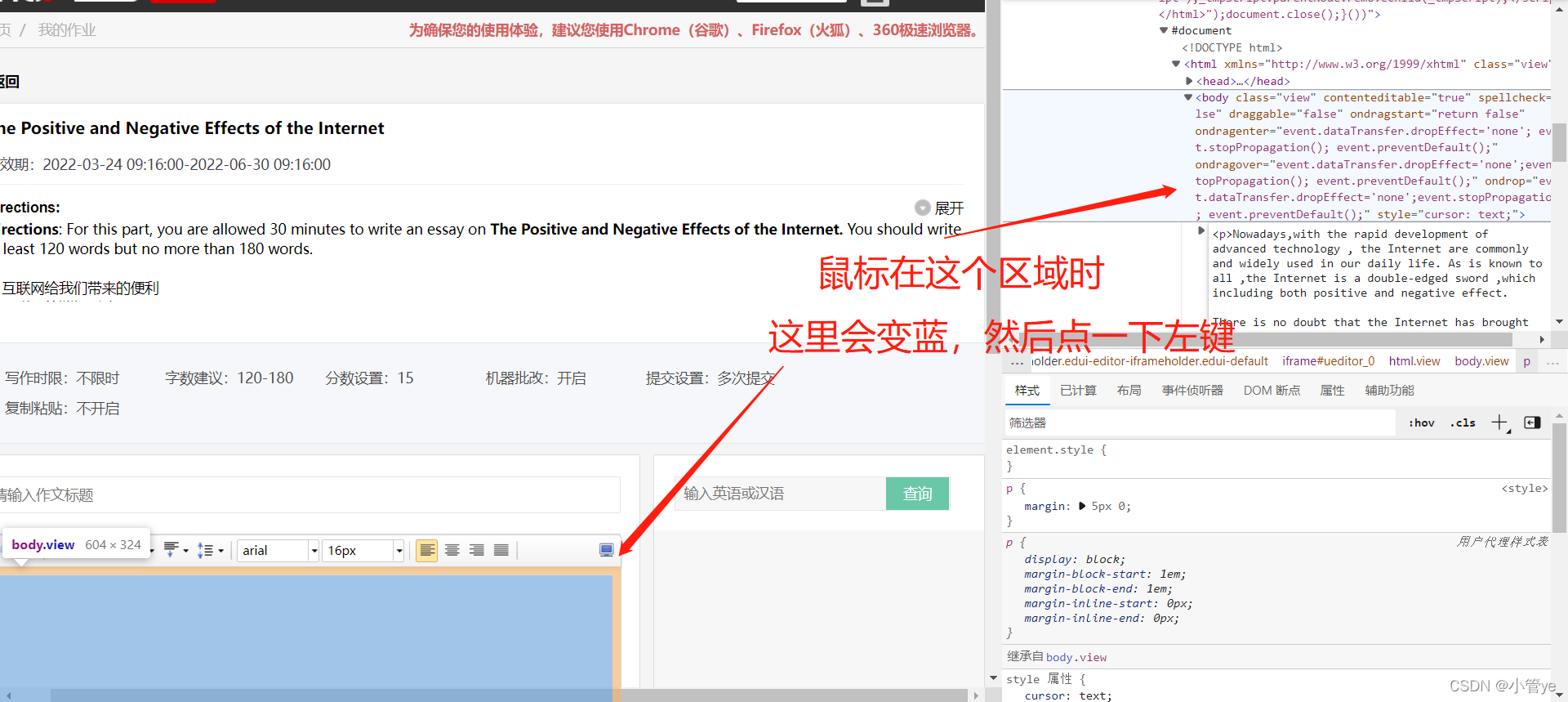Screen dimensions: 1568x702
Task: Toggle the .cls class editor button
Action: click(x=1463, y=423)
